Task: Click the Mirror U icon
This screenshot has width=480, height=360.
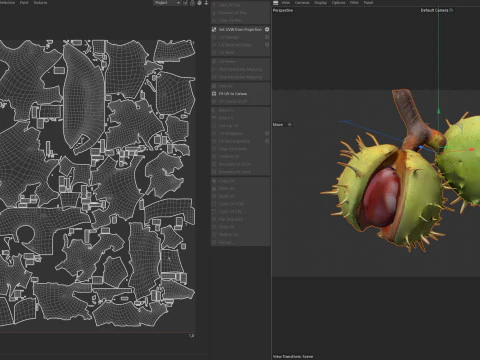Action: [x=214, y=110]
